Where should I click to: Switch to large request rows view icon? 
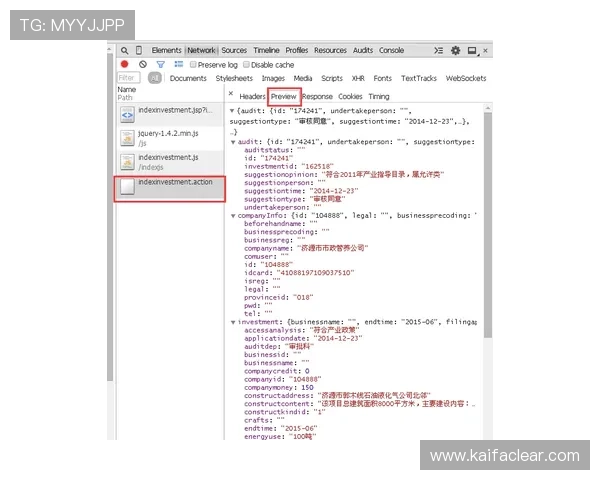[179, 64]
